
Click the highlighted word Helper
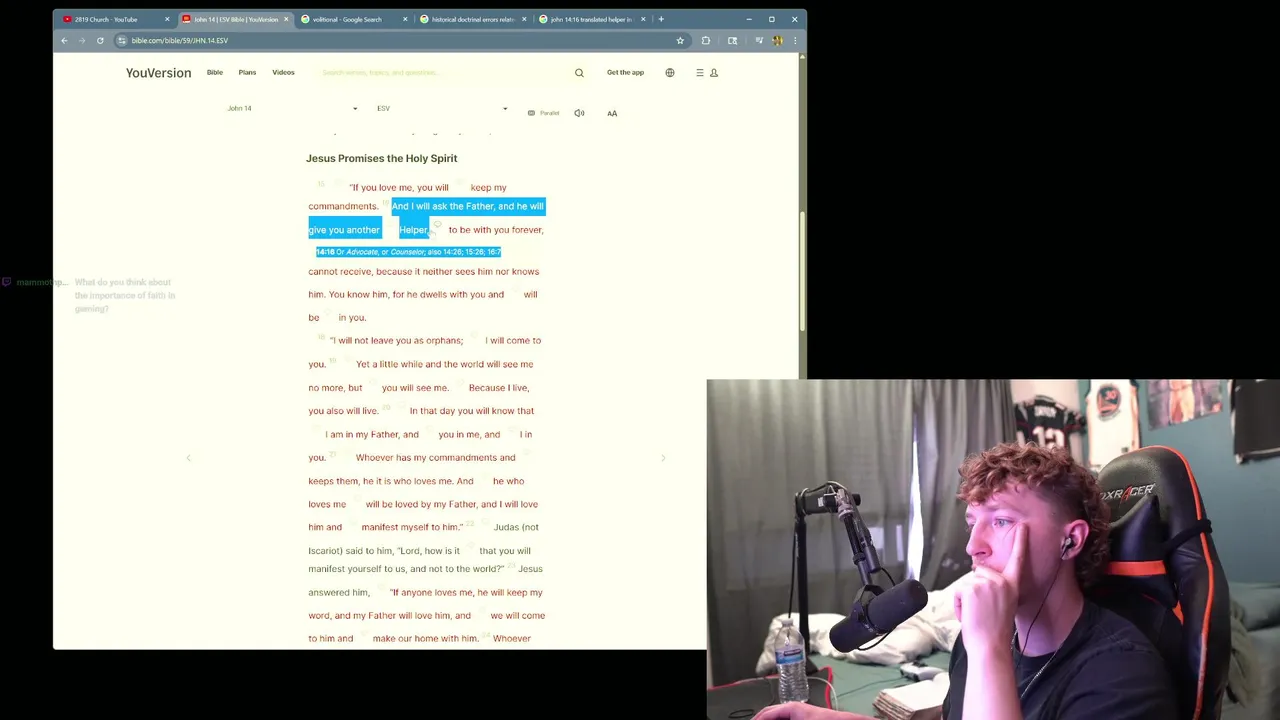(414, 230)
